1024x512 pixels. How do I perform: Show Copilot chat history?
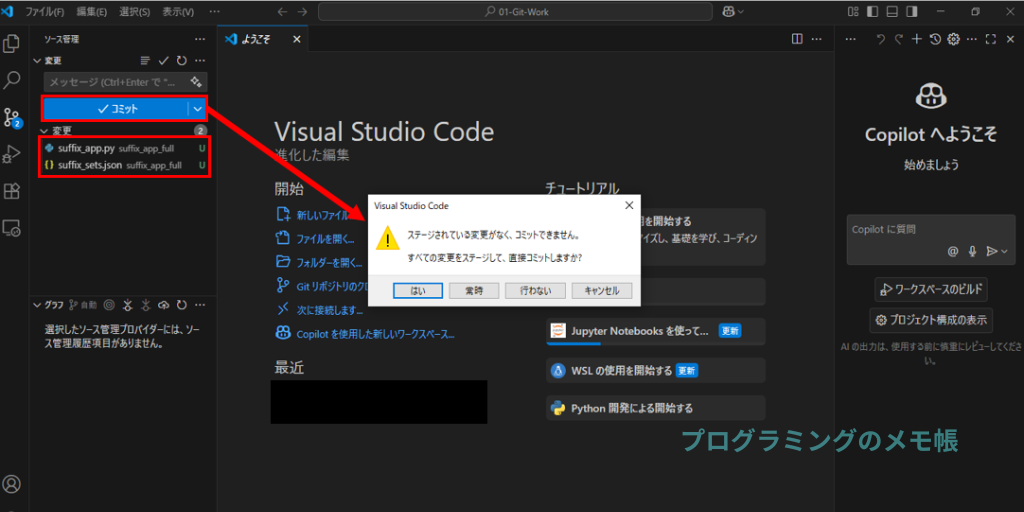click(935, 39)
